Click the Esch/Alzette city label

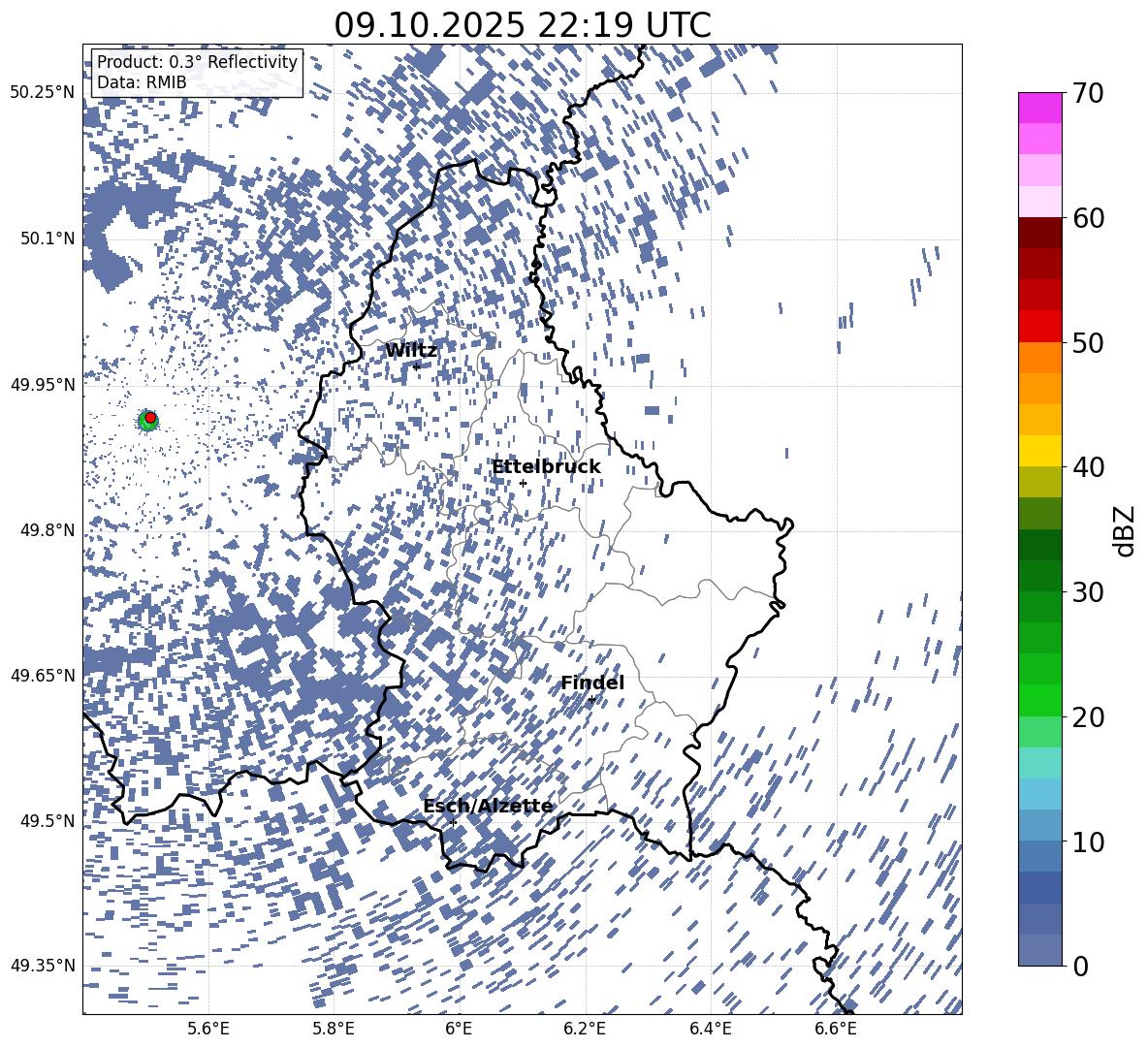pos(488,807)
